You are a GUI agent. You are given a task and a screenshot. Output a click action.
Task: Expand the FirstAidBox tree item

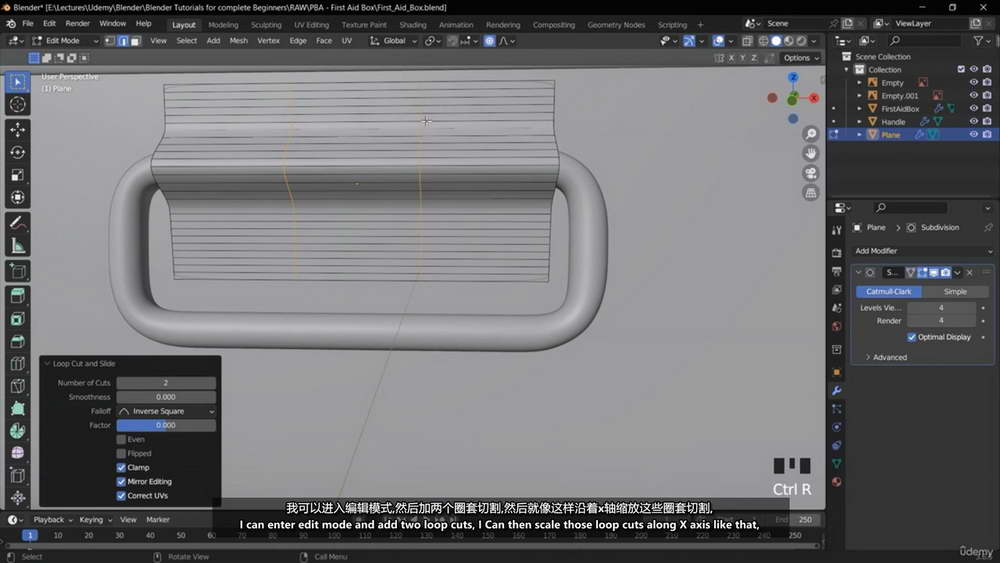(859, 108)
